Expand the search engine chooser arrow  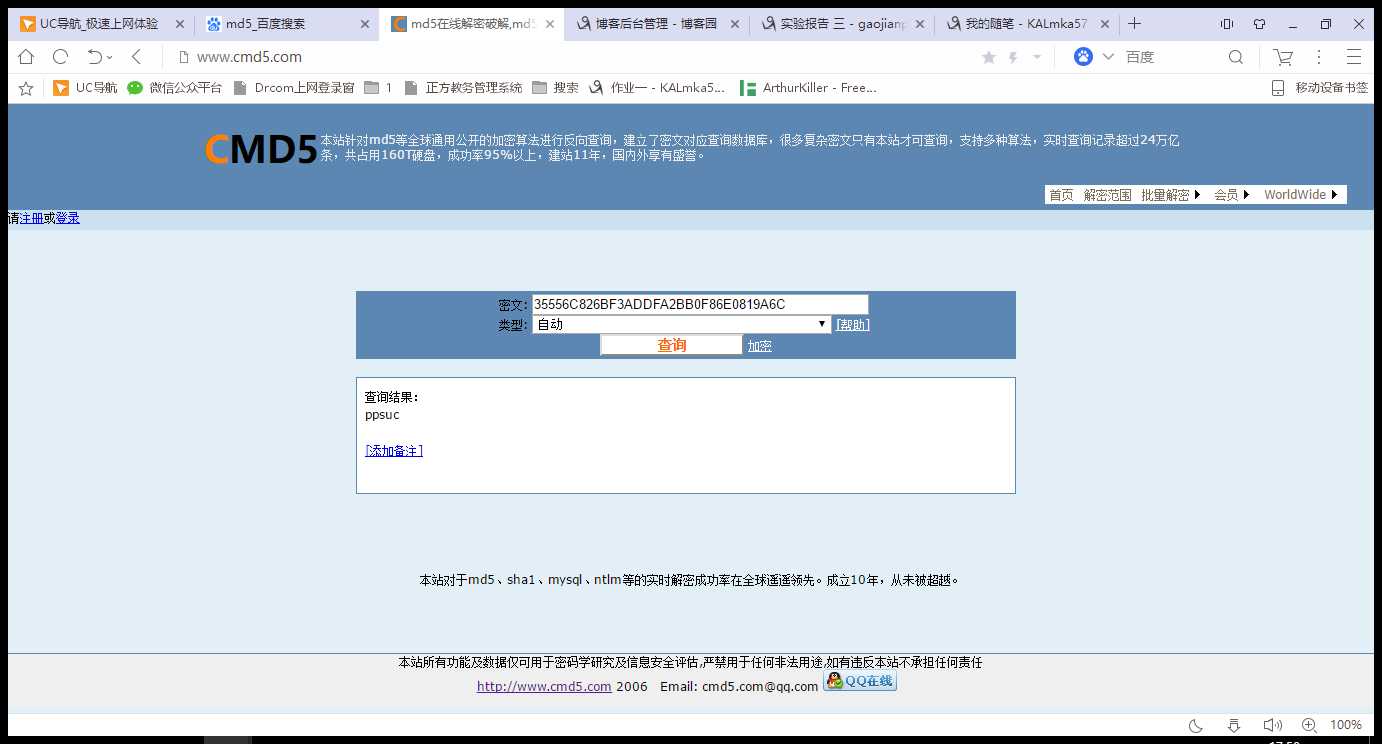[1108, 57]
